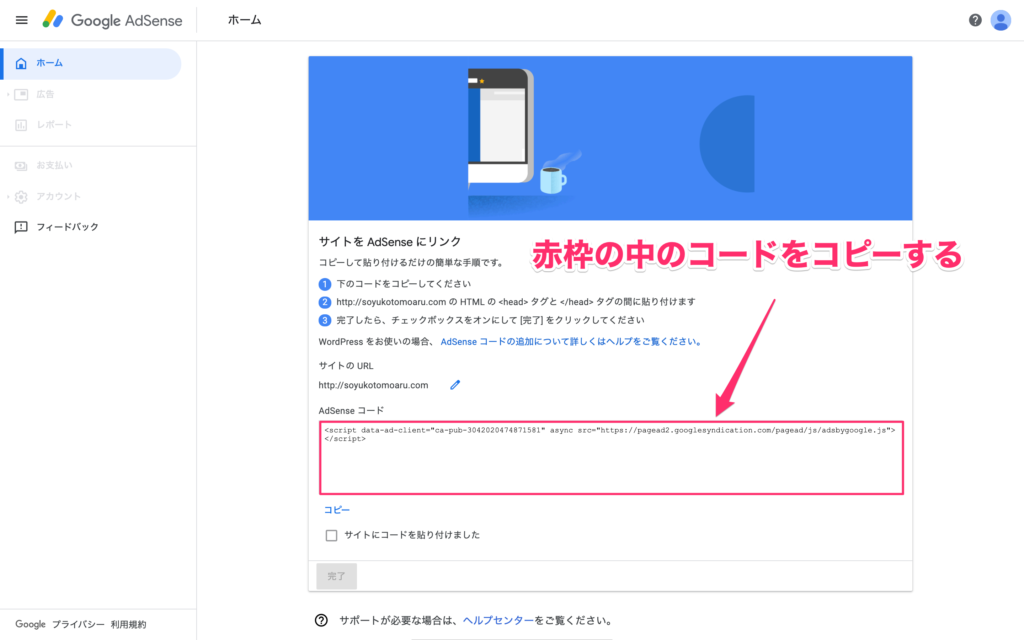Click the AdSense コード label

tap(351, 411)
